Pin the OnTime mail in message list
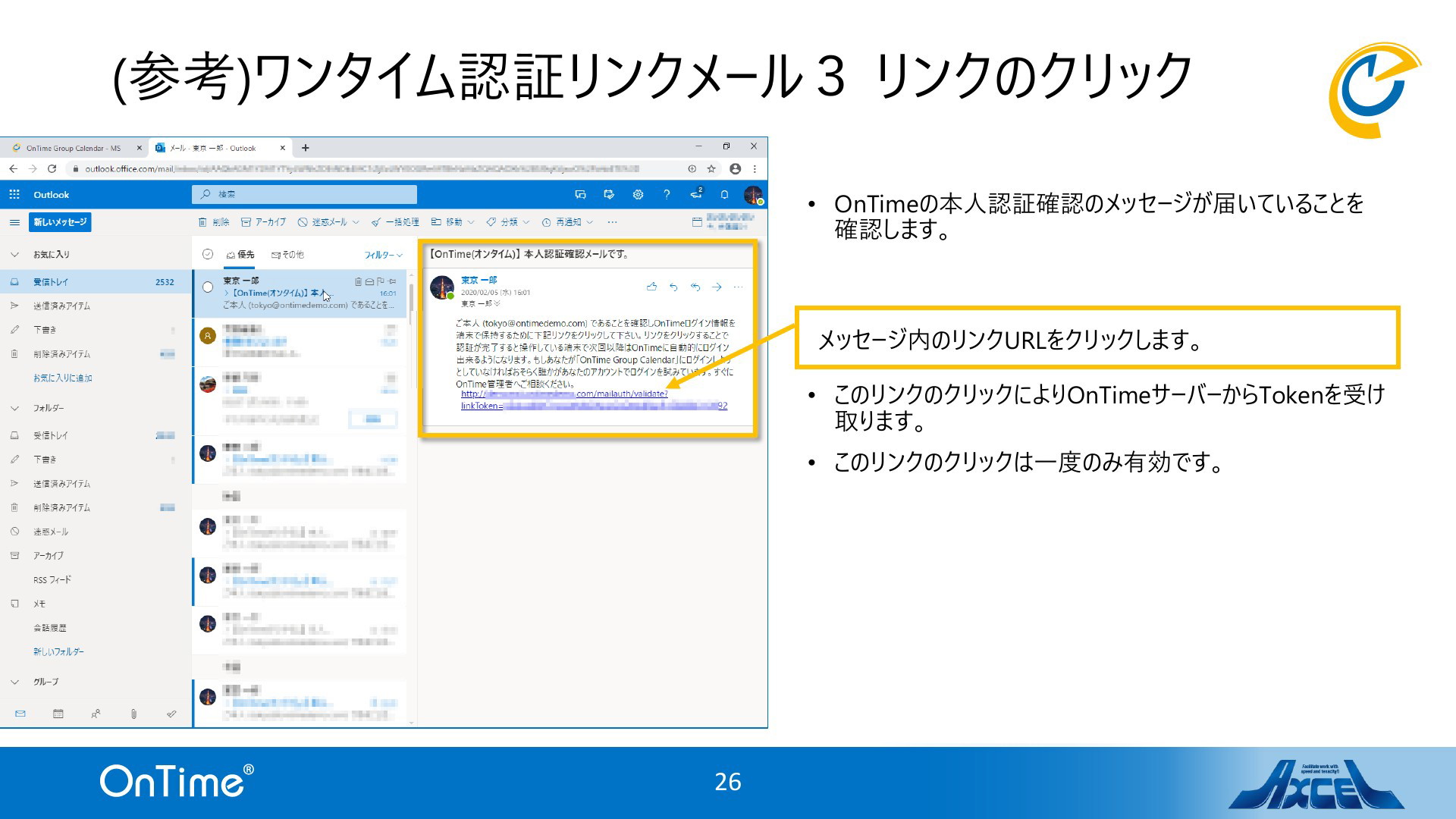 392,281
